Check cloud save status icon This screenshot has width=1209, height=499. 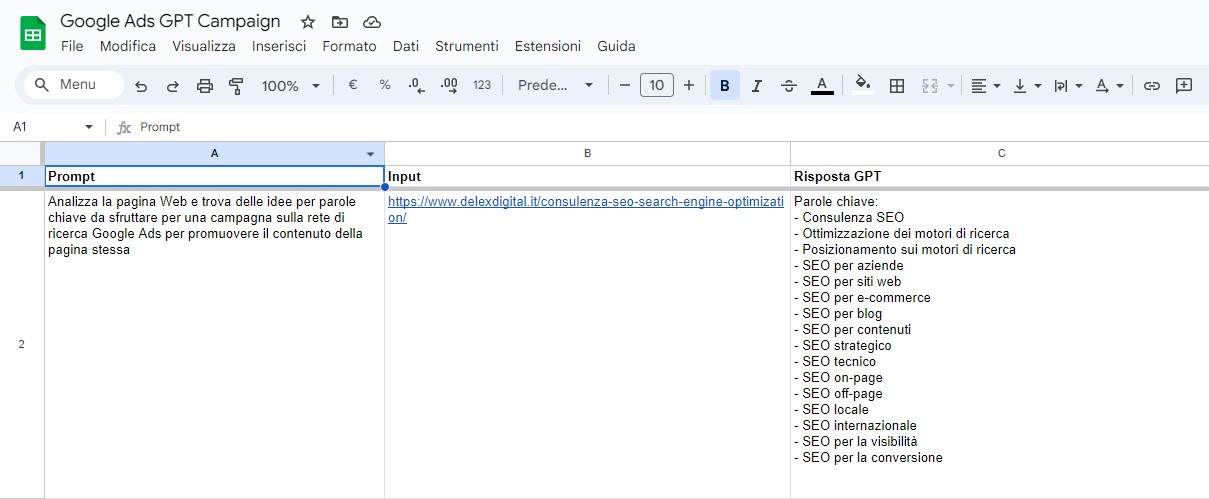372,22
